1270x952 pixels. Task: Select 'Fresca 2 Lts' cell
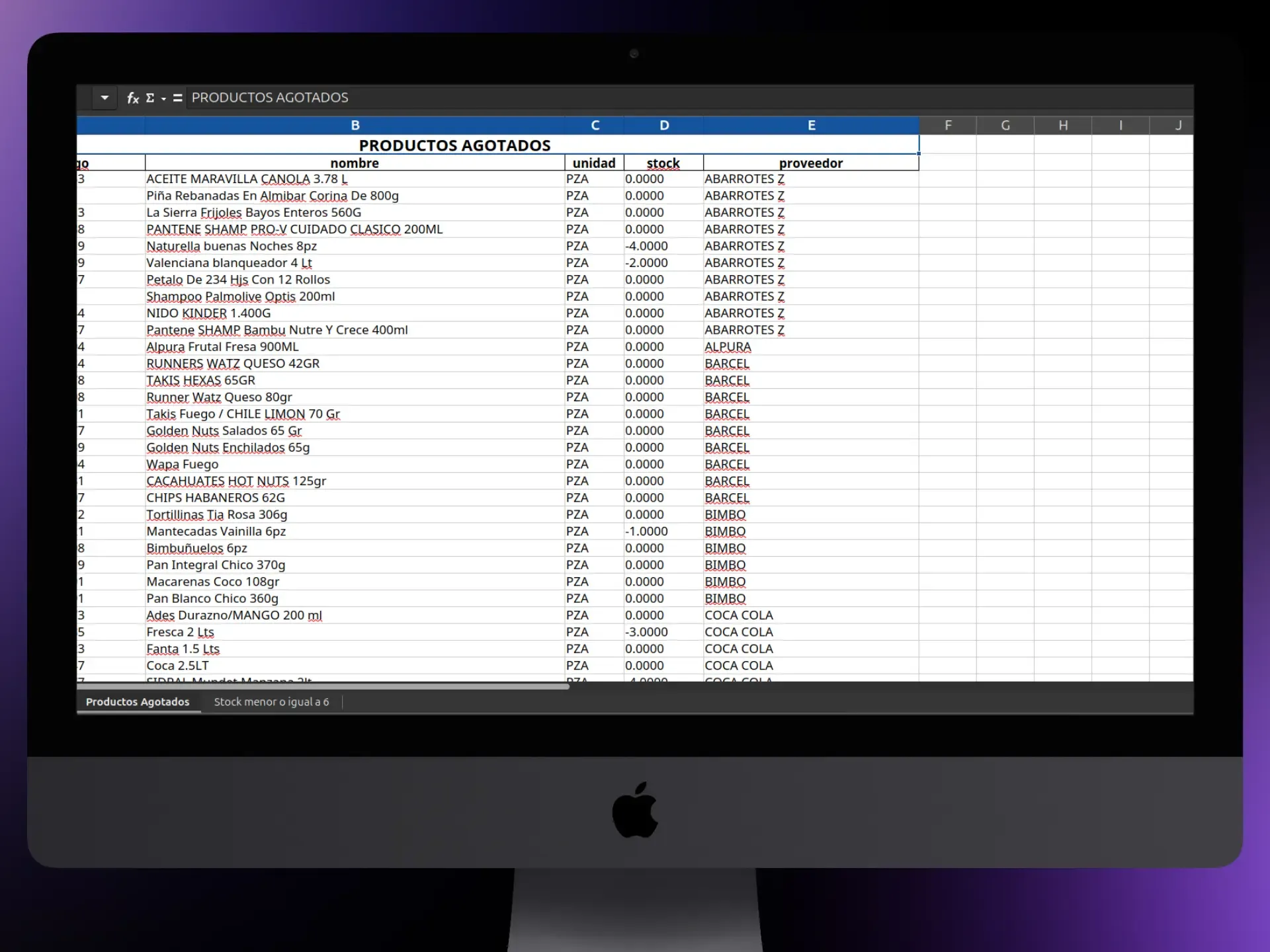[355, 632]
